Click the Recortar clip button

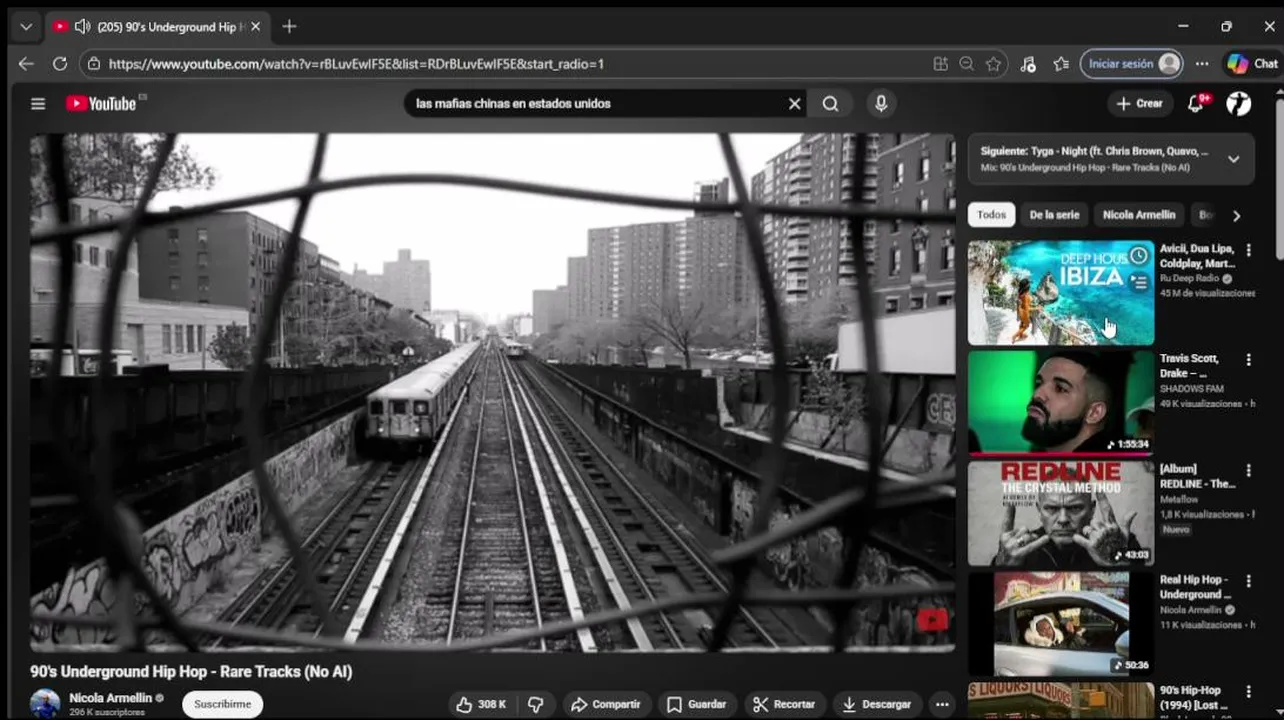coord(784,704)
